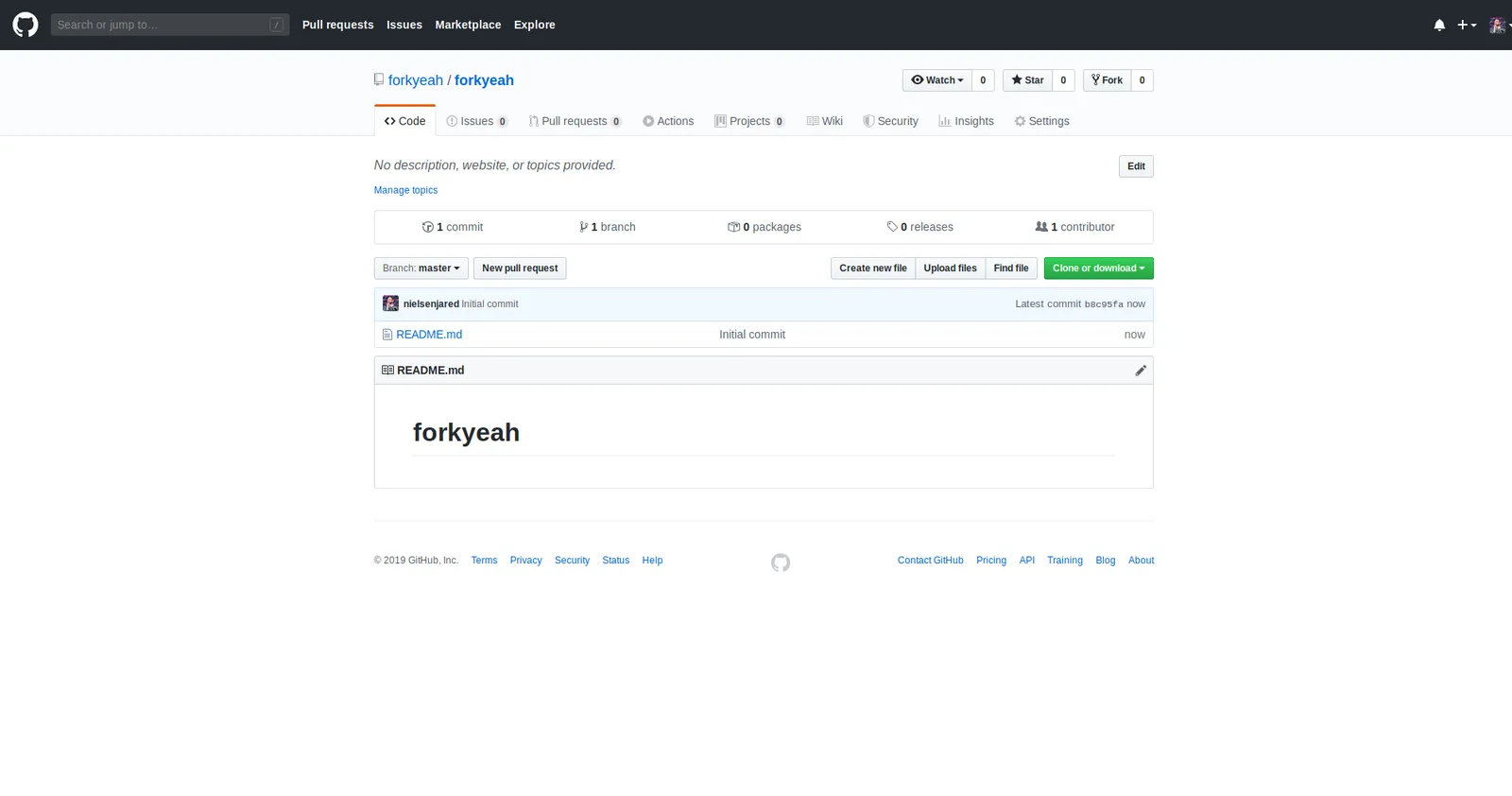
Task: Switch to the Actions tab
Action: point(668,121)
